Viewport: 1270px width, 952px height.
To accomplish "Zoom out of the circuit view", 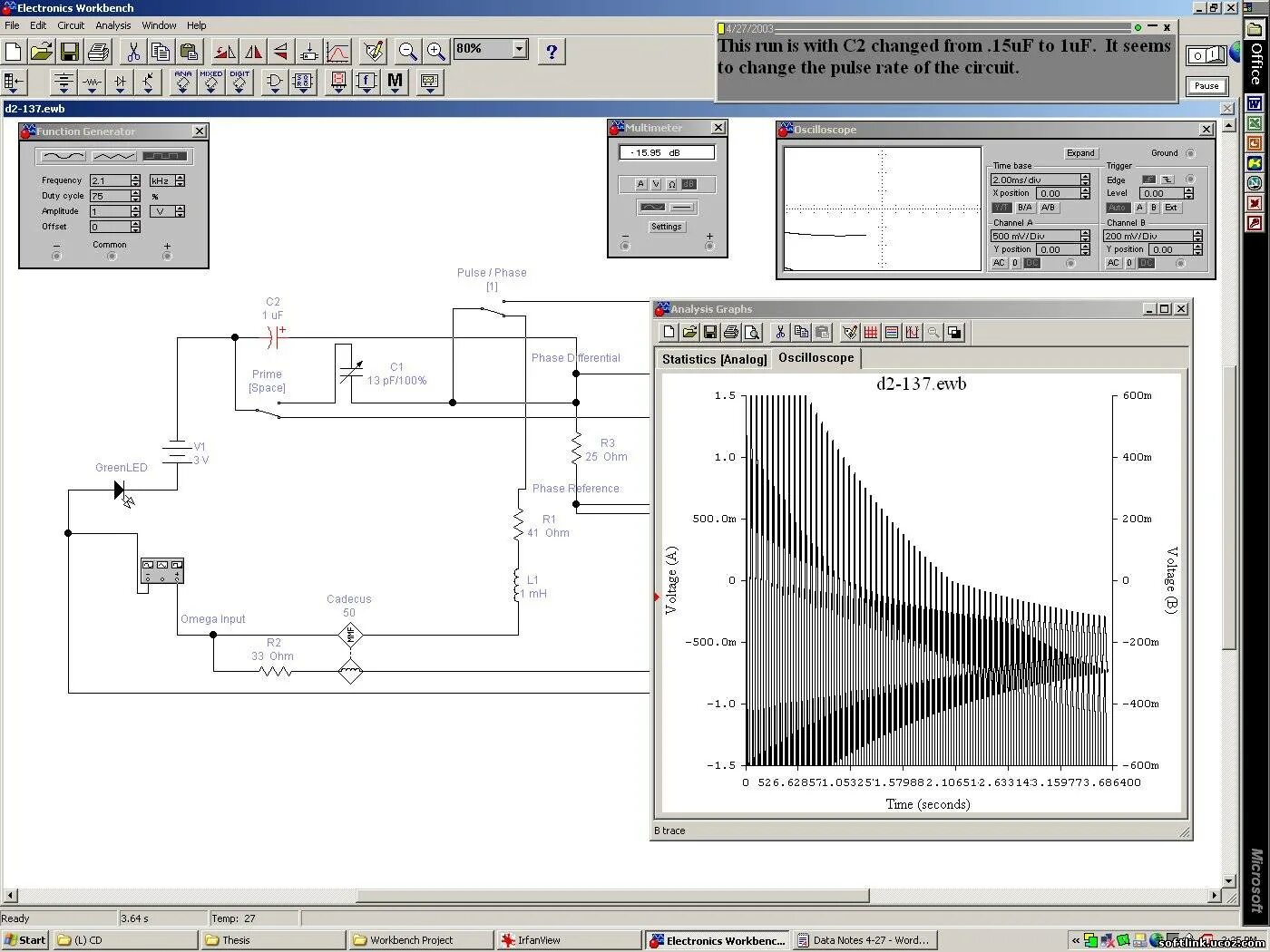I will (x=408, y=52).
